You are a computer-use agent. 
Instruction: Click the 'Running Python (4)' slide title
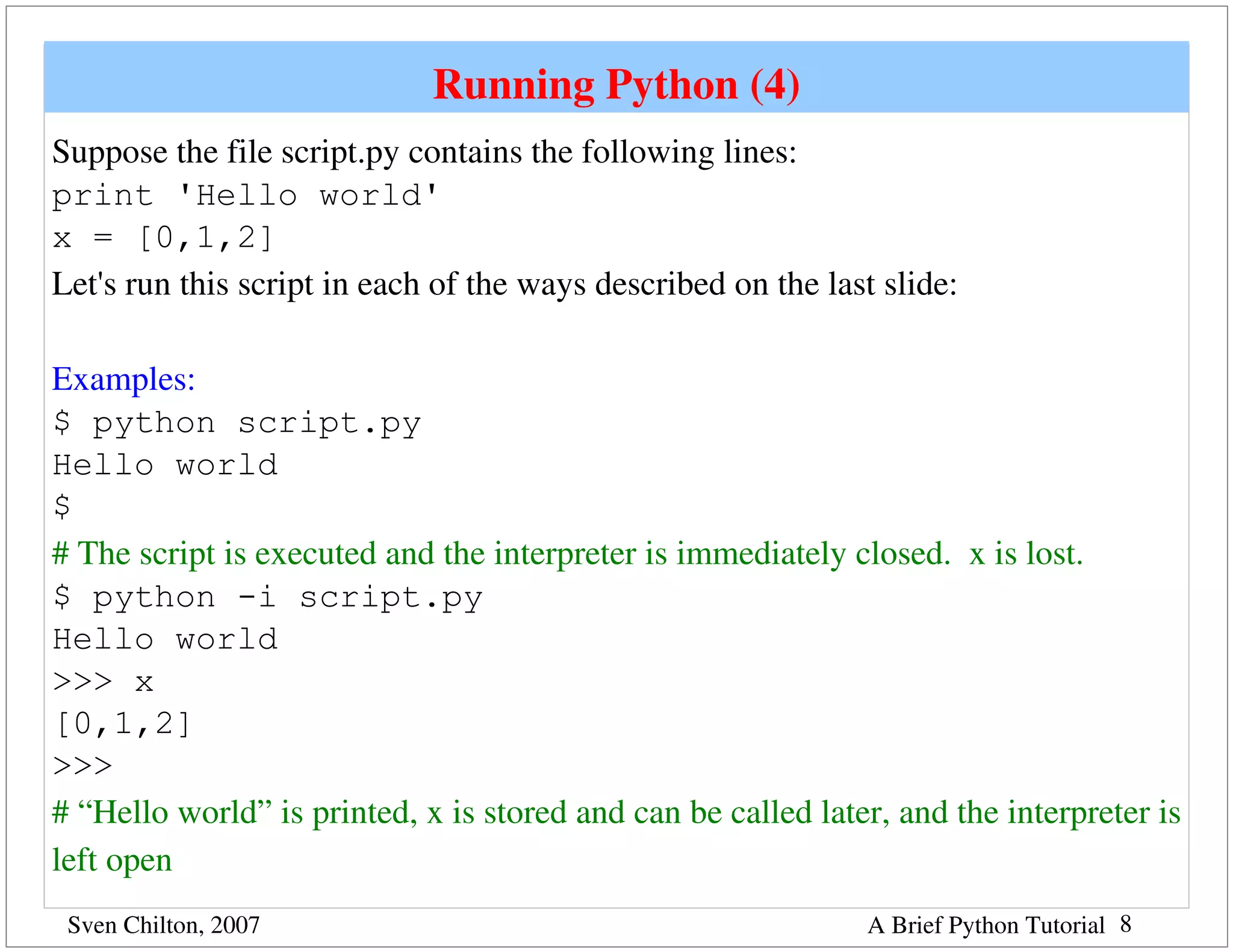point(616,84)
